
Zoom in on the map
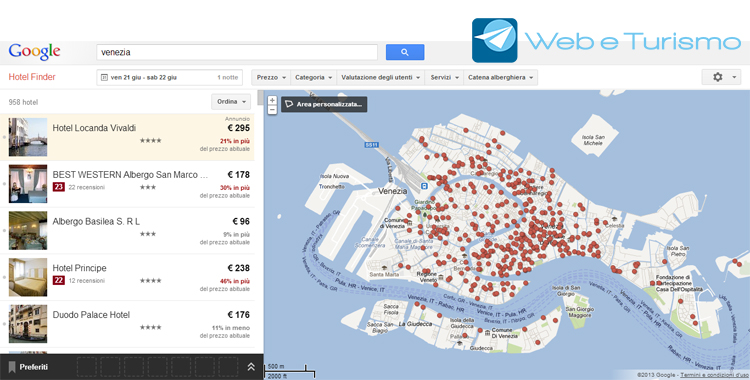272,101
